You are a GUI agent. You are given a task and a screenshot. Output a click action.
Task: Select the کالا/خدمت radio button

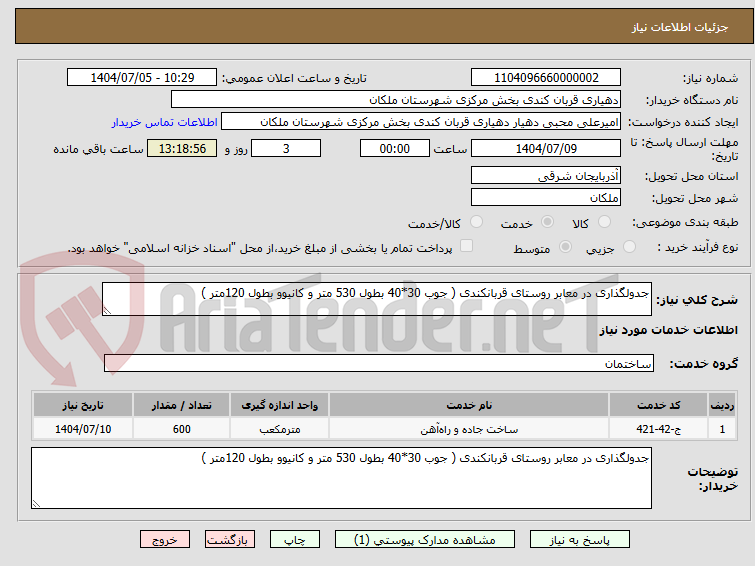pos(476,222)
